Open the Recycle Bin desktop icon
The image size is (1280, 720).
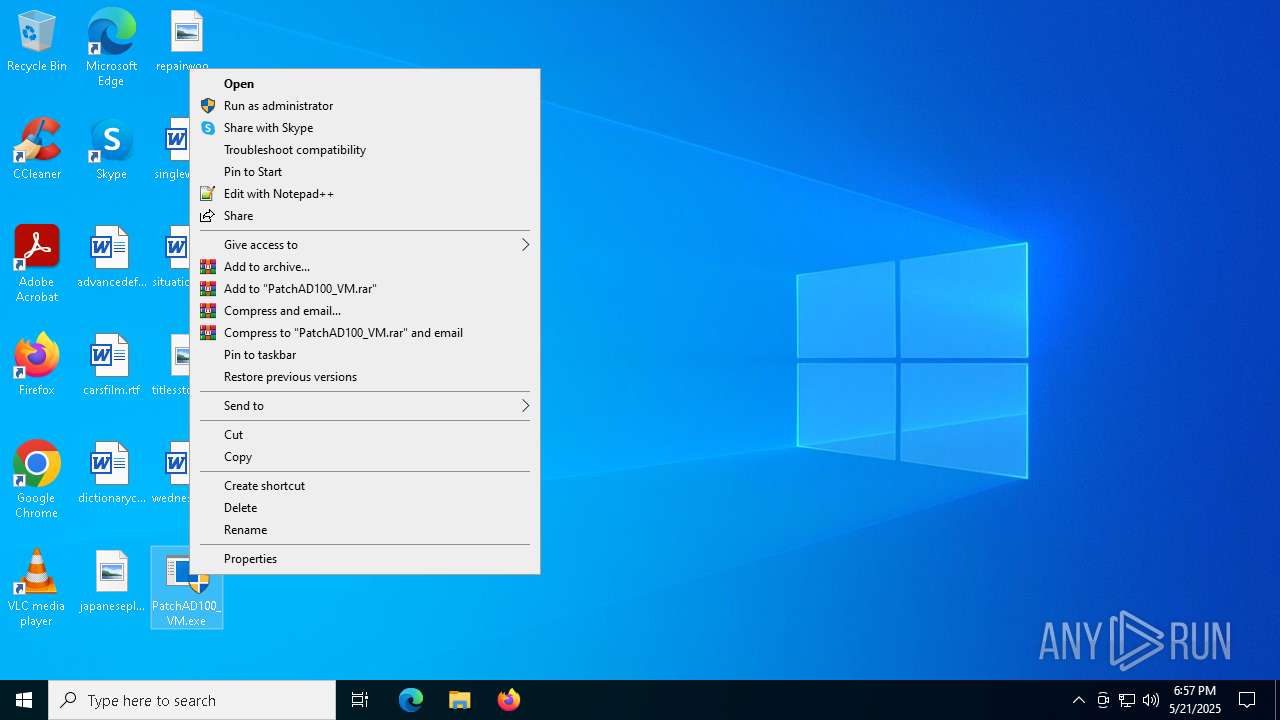[x=37, y=41]
